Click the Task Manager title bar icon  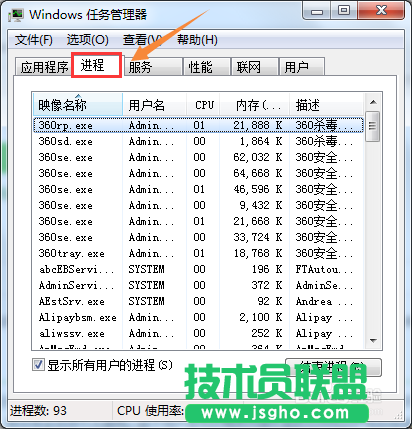16,15
